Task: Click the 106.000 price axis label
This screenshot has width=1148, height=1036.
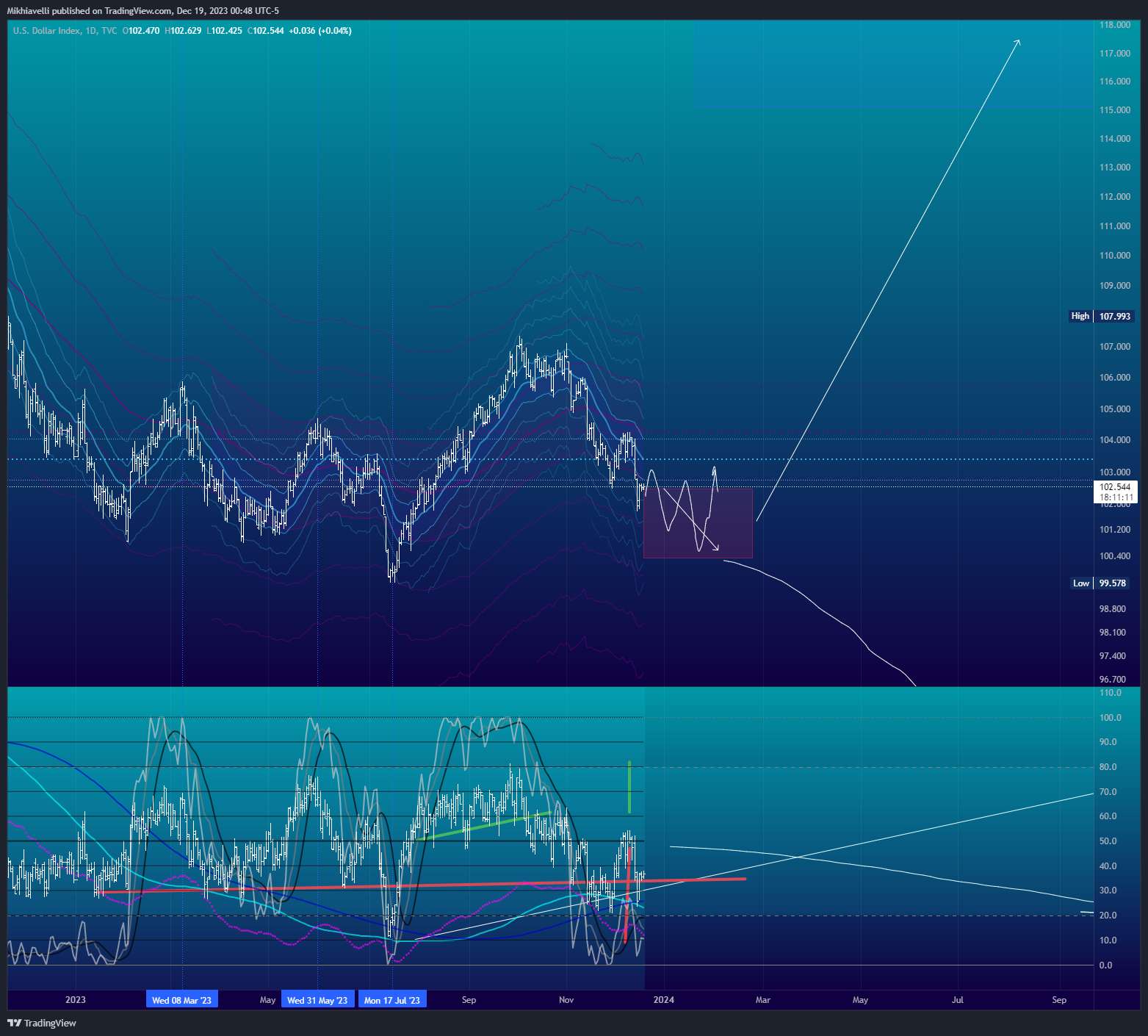Action: [x=1115, y=378]
